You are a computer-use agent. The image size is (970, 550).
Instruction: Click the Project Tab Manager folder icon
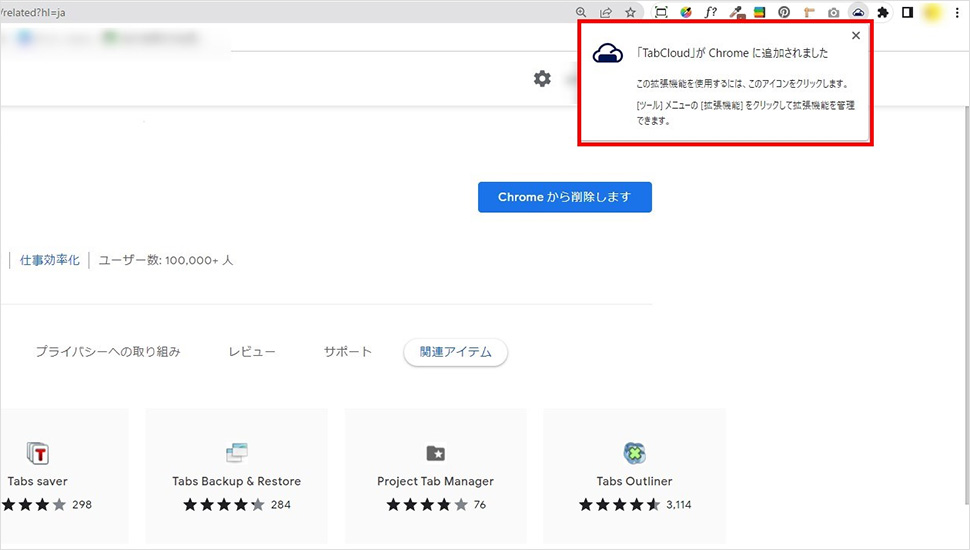436,453
